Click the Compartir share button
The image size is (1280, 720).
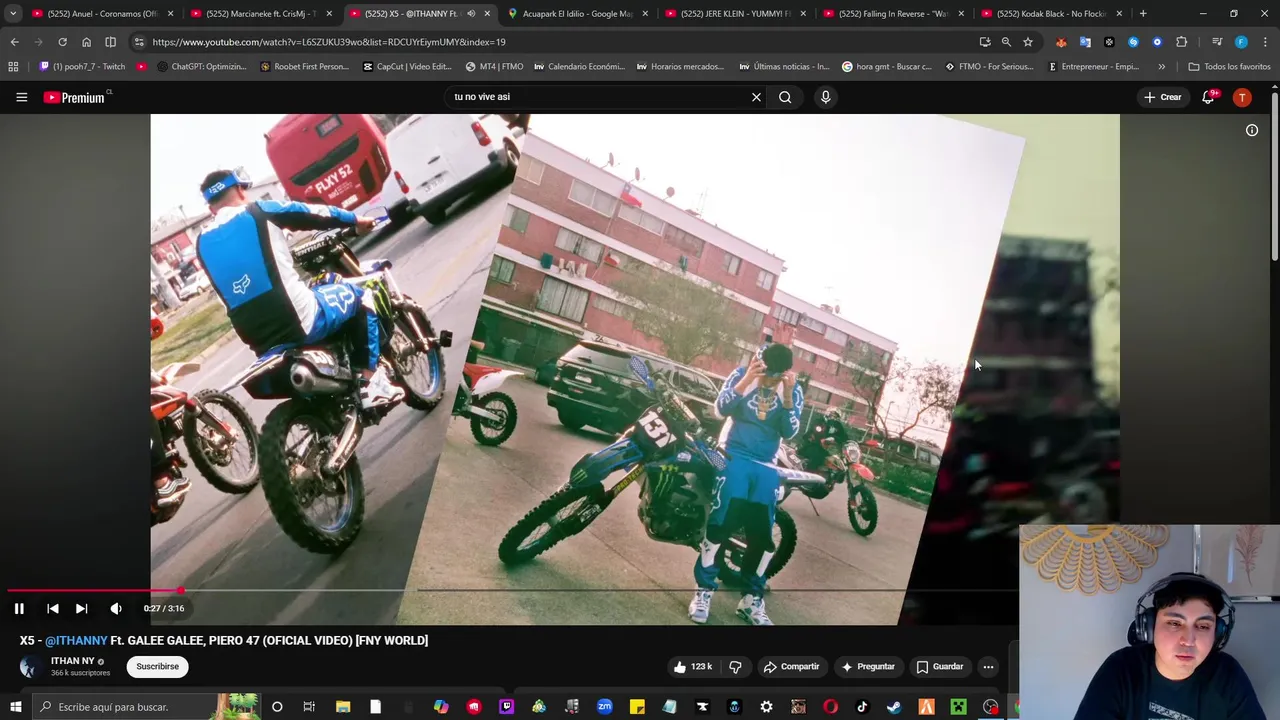pos(791,667)
